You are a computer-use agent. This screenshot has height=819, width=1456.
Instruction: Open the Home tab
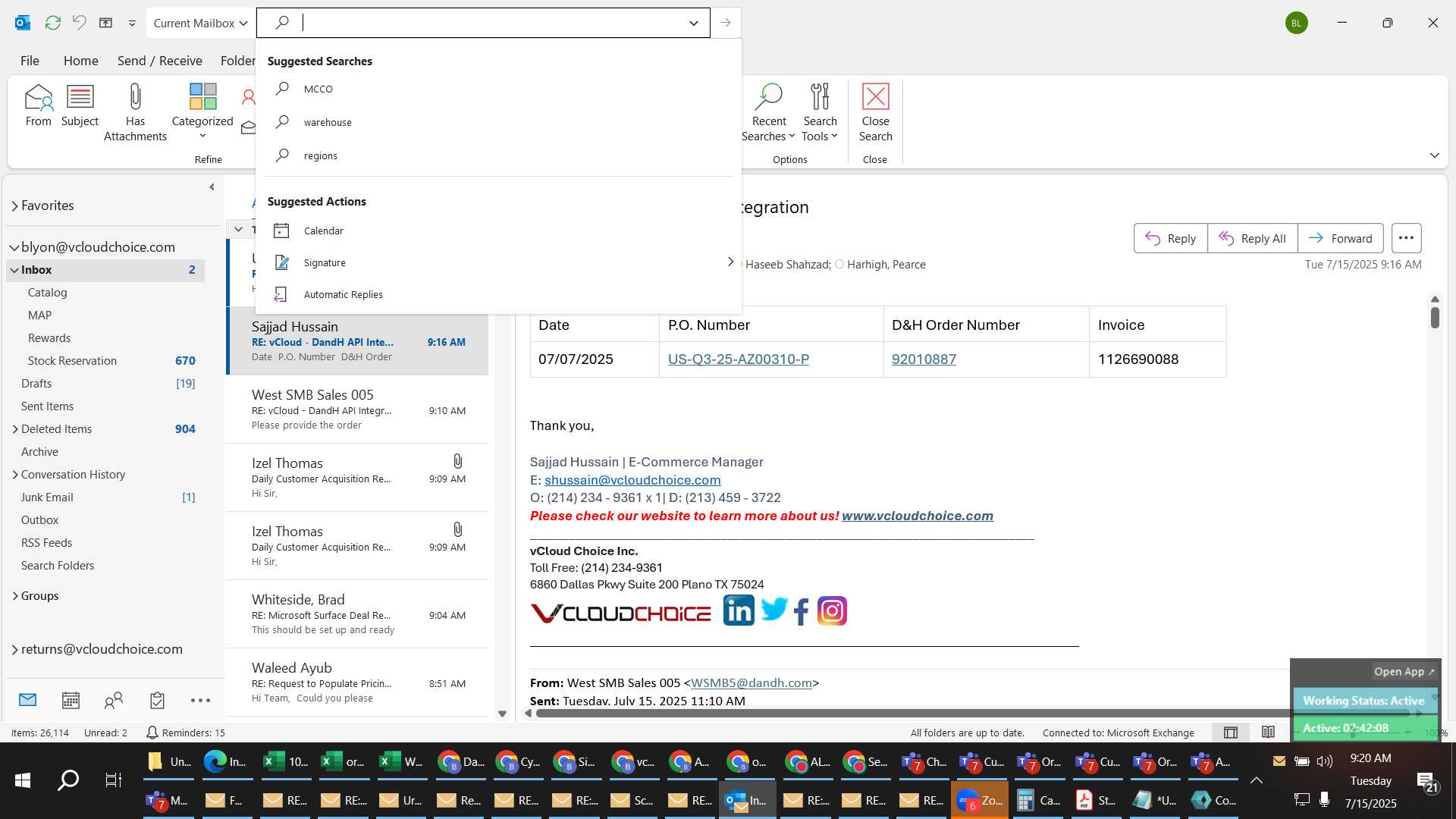tap(80, 61)
